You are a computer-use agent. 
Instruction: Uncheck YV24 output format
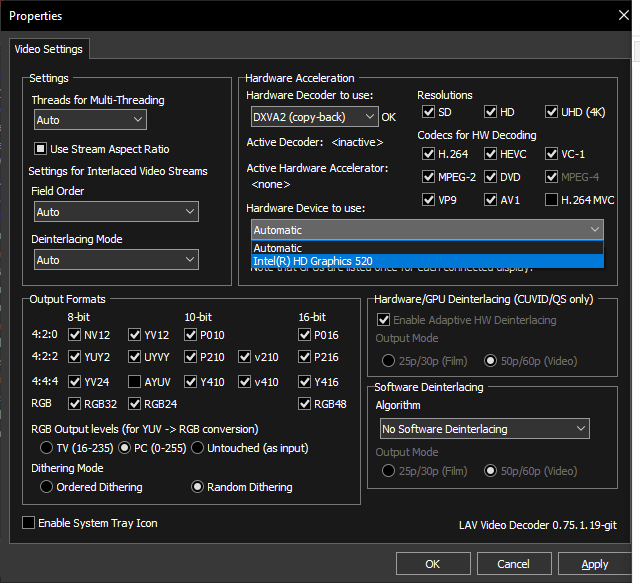point(74,382)
